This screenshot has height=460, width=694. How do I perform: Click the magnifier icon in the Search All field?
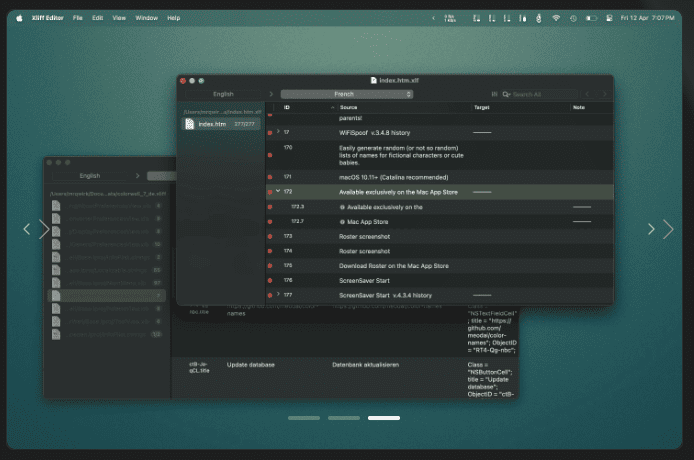pos(506,94)
